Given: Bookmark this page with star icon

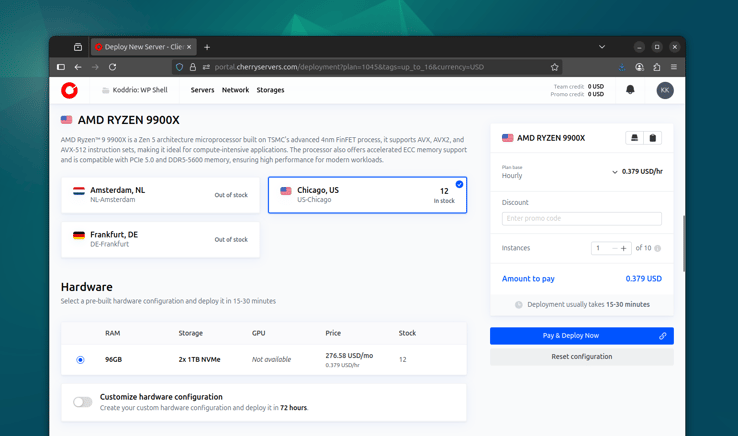Looking at the screenshot, I should click(x=554, y=67).
